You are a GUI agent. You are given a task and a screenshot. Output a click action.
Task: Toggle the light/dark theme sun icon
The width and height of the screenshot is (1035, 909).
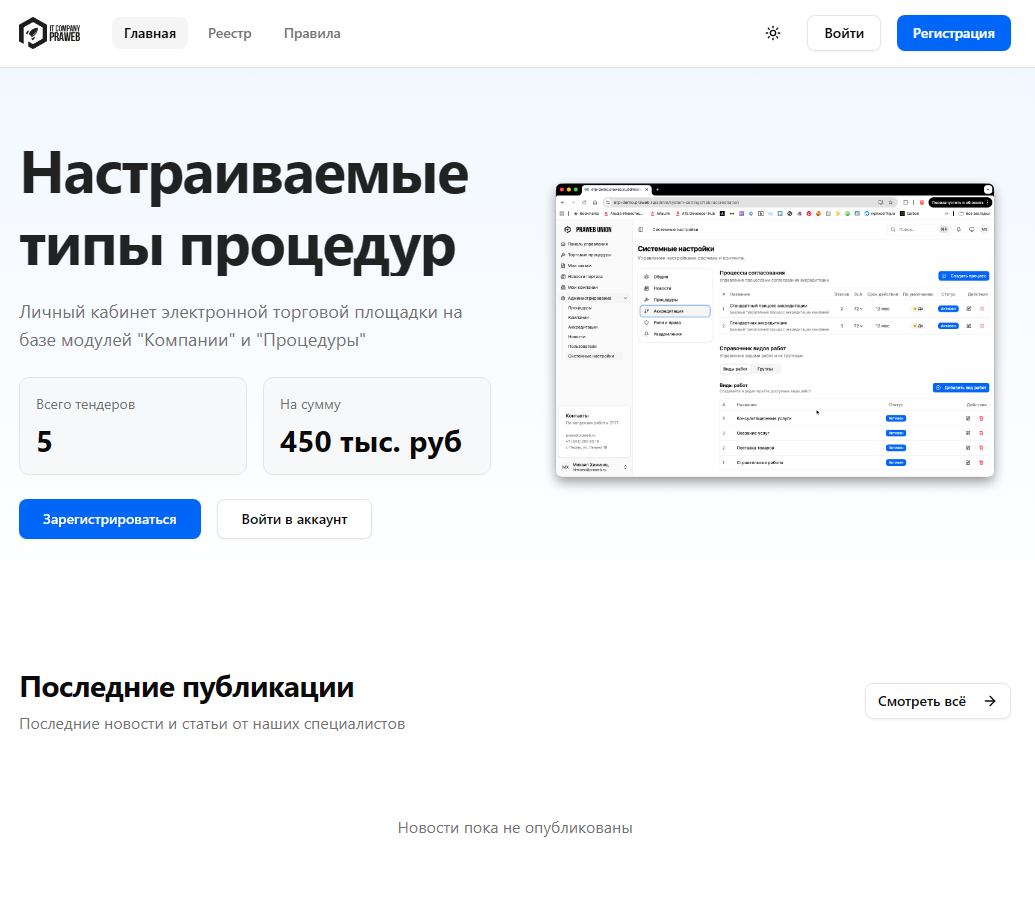[x=772, y=33]
